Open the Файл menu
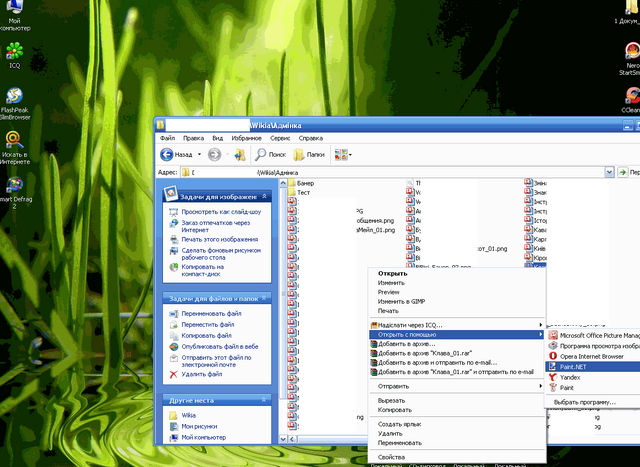The width and height of the screenshot is (640, 467). pos(167,138)
